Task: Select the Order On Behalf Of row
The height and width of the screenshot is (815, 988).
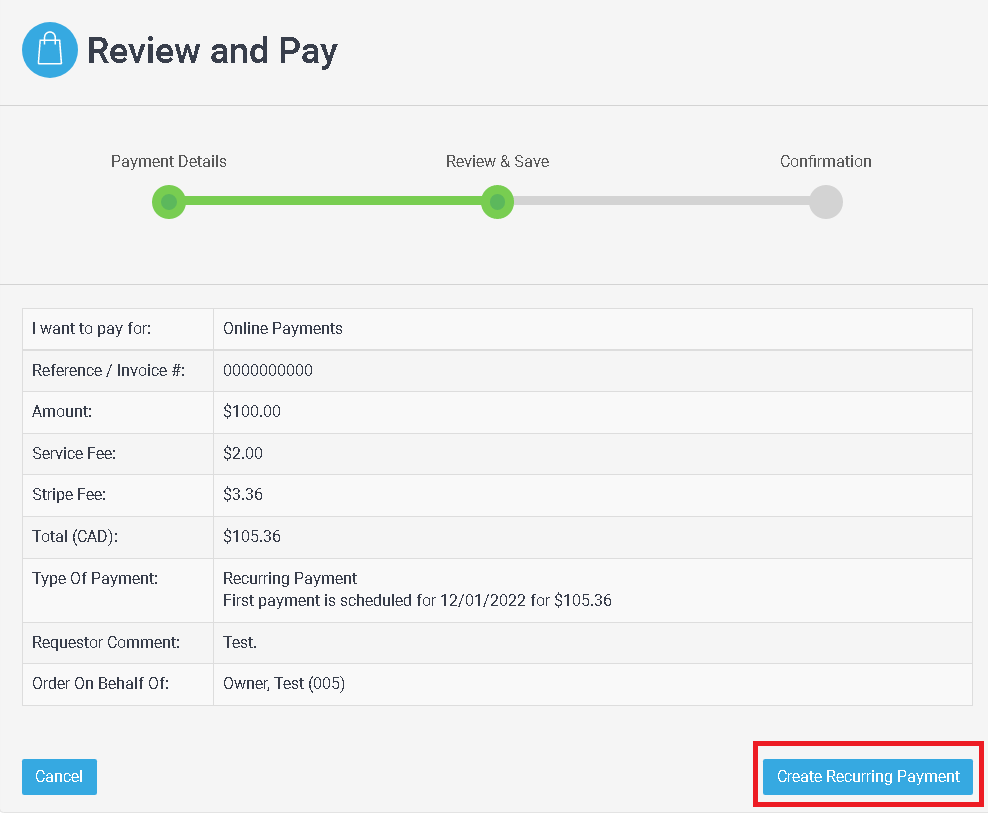Action: point(285,683)
